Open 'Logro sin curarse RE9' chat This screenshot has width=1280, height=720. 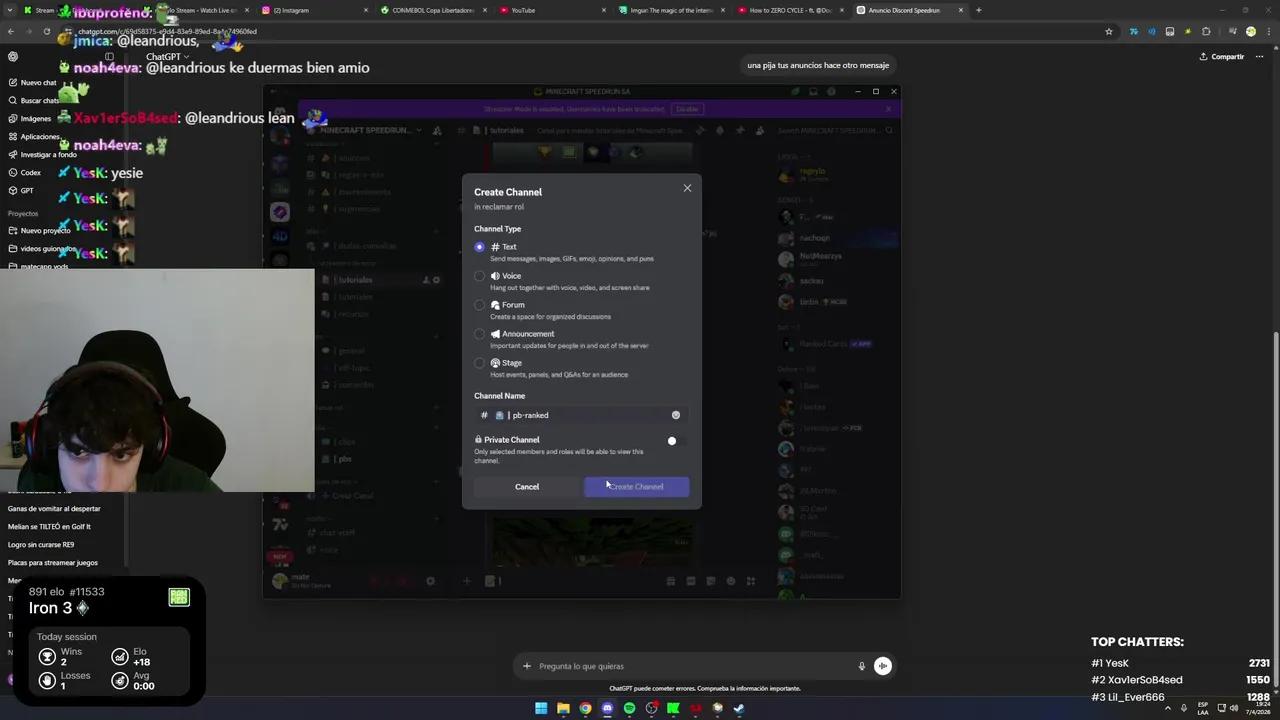pyautogui.click(x=41, y=545)
